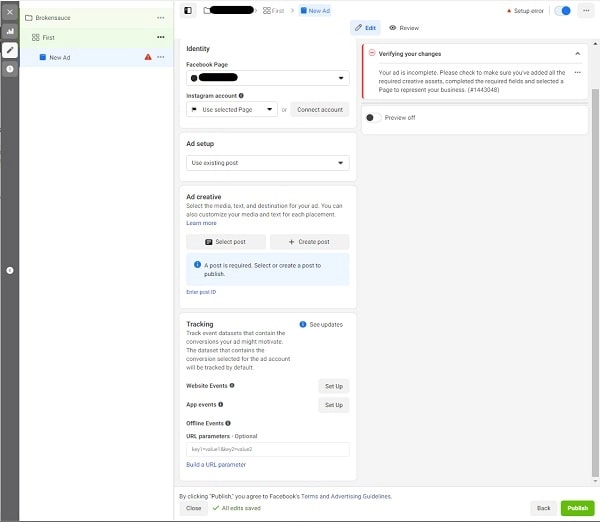Open the performance chart view icon
Screen dimensions: 600x522
pyautogui.click(x=10, y=31)
